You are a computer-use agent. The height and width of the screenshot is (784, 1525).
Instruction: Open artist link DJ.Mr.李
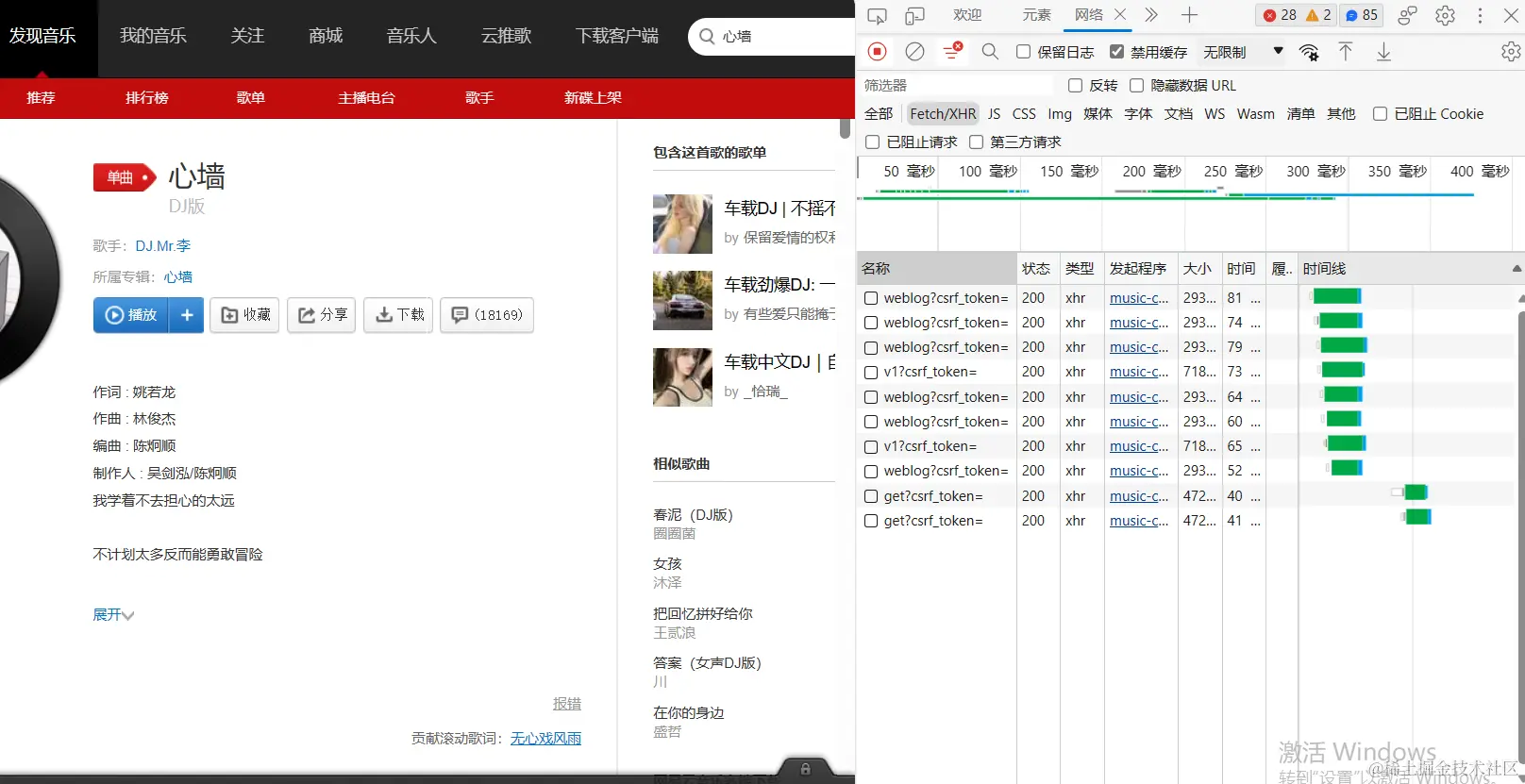coord(162,246)
